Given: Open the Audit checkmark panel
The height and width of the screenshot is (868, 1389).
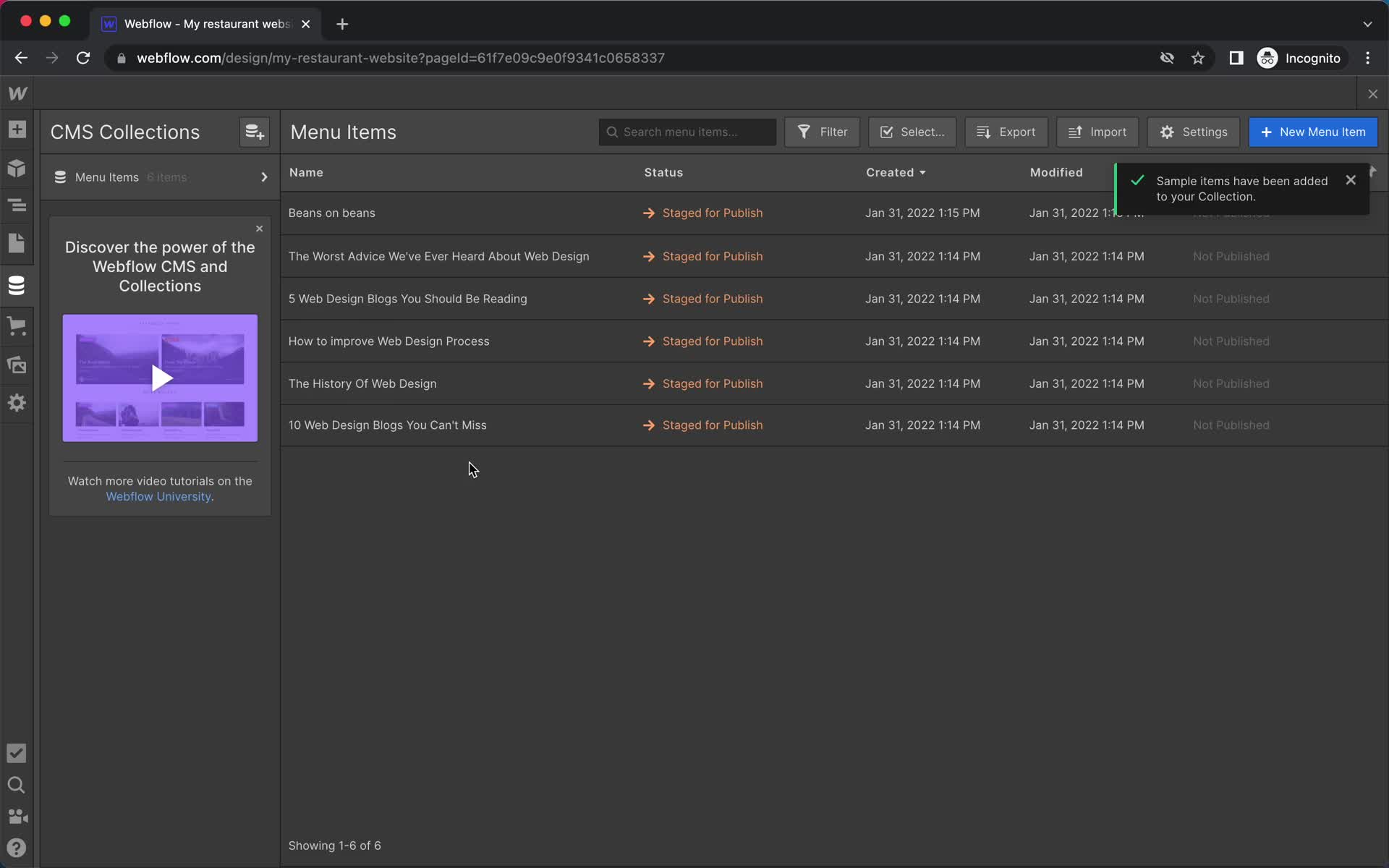Looking at the screenshot, I should tap(16, 753).
